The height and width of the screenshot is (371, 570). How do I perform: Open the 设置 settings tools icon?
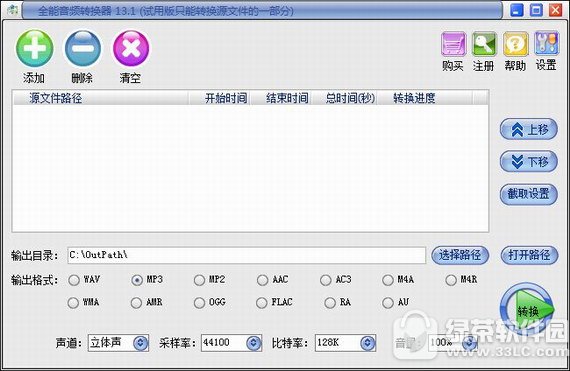coord(546,44)
